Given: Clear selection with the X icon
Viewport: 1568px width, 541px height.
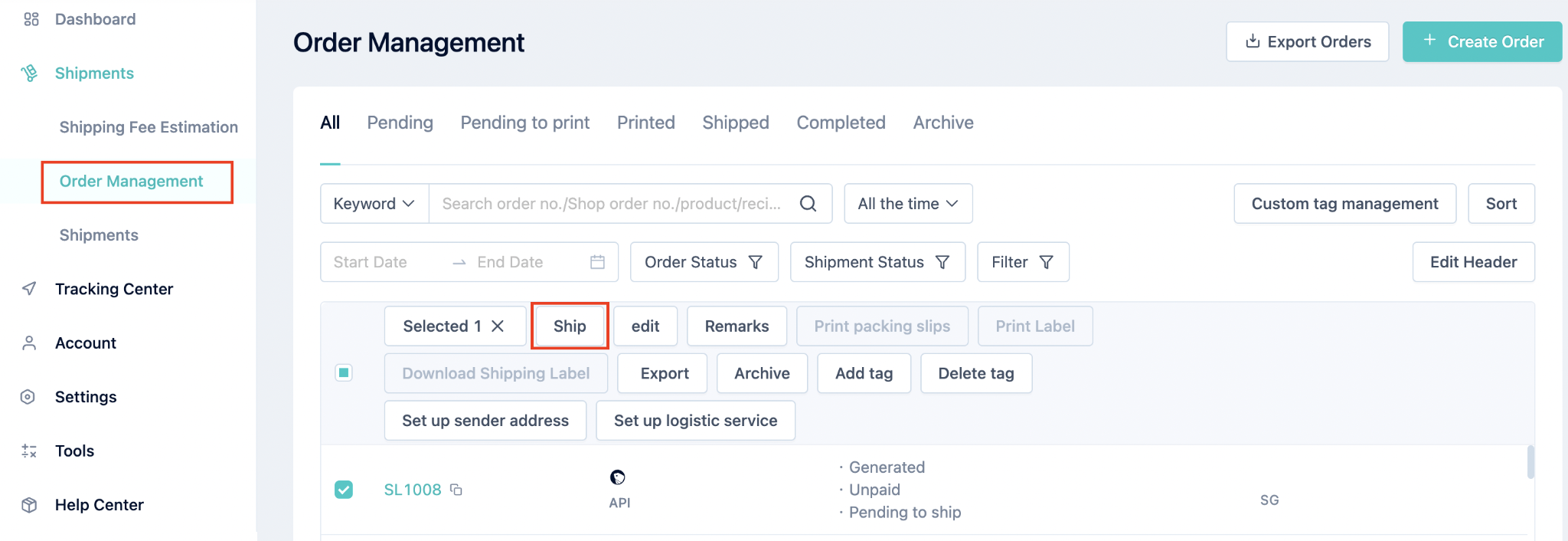Looking at the screenshot, I should tap(498, 326).
